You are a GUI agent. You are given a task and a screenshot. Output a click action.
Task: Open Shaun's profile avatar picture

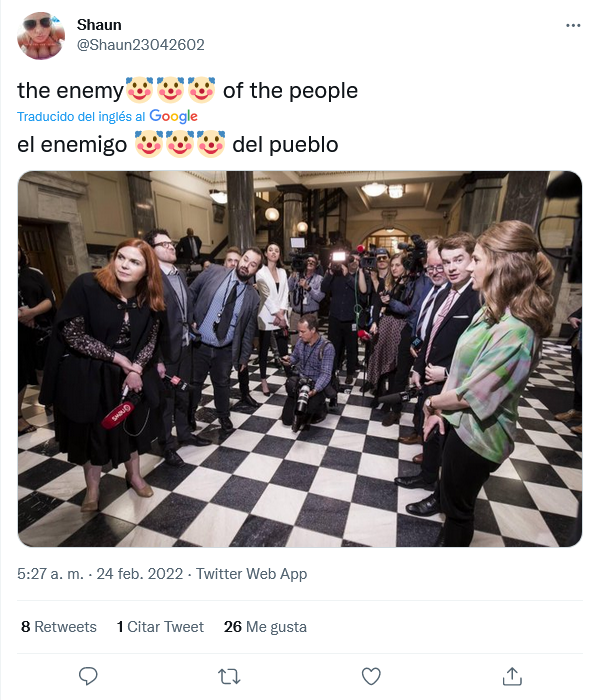(41, 36)
